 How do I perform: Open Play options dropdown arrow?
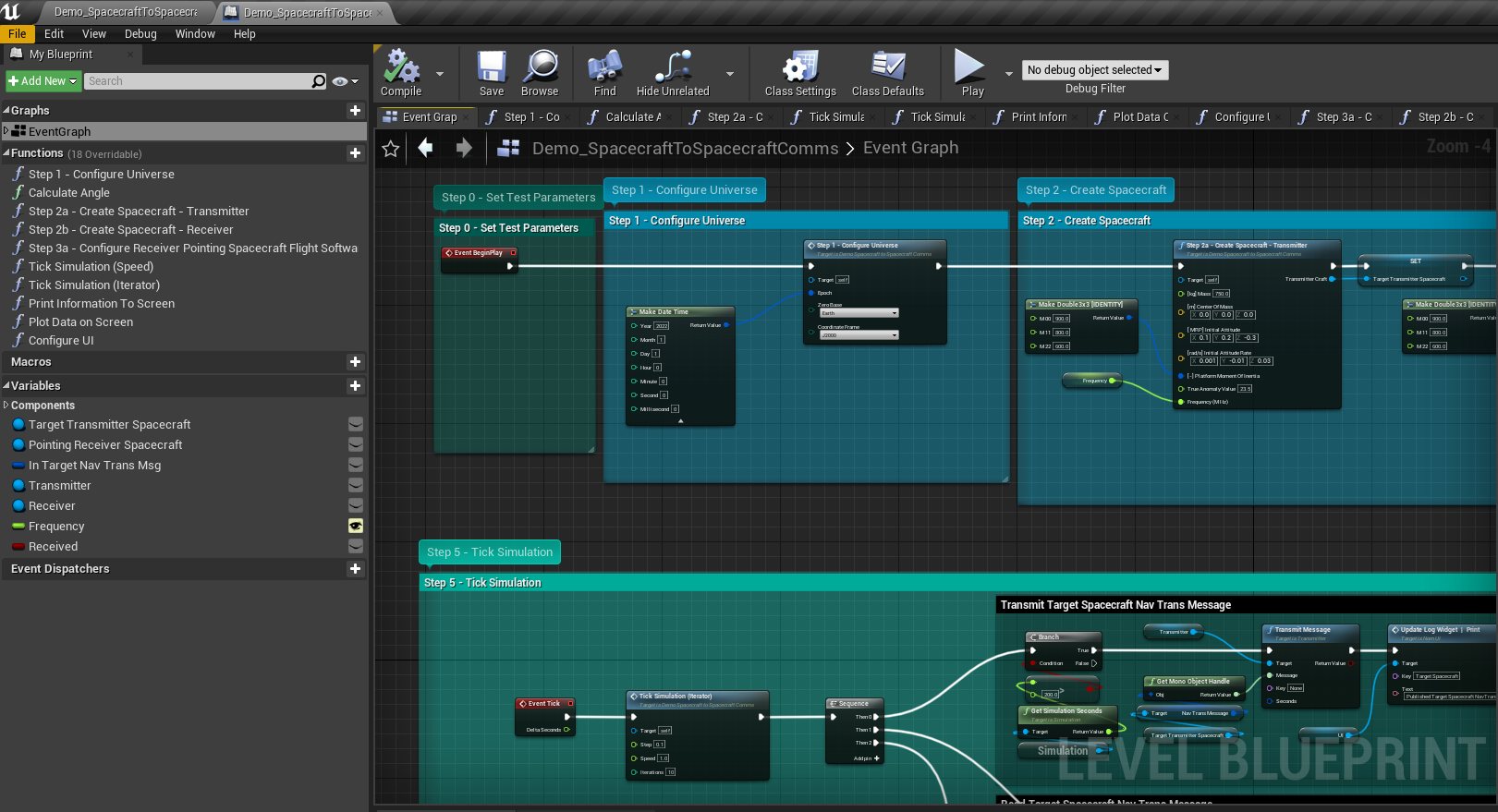point(1008,74)
